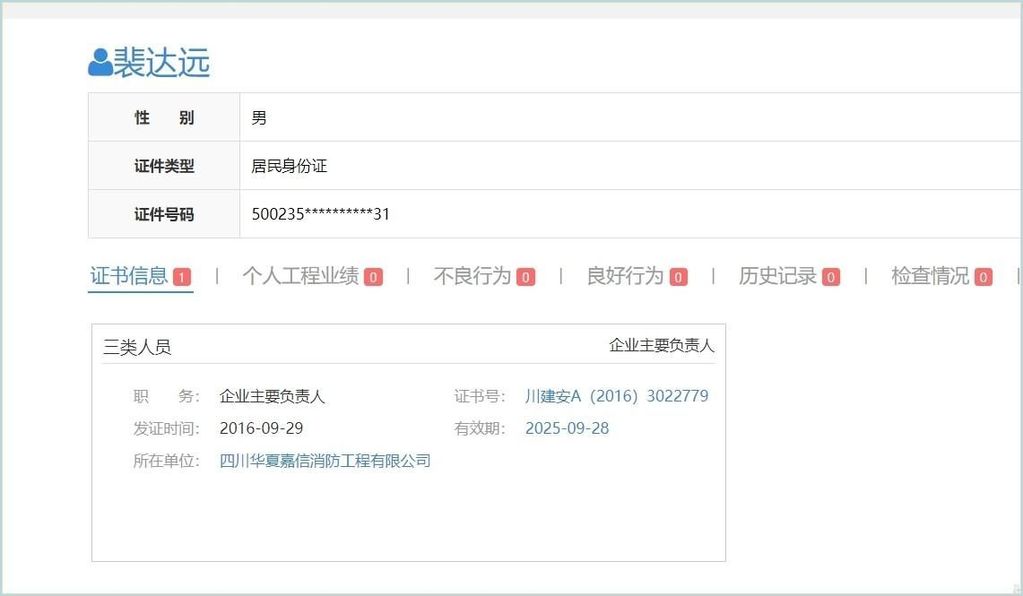The image size is (1023, 596).
Task: Click the issue date 2016-09-29
Action: 261,428
